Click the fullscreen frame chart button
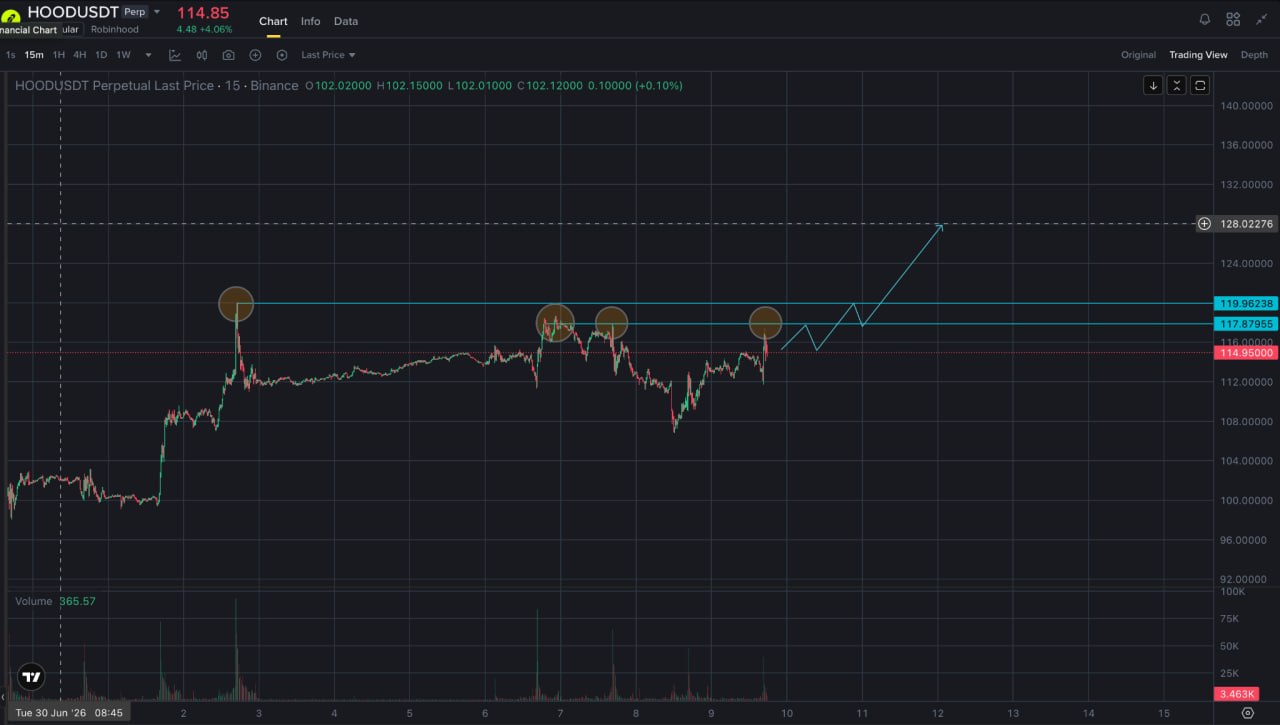The image size is (1280, 725). pyautogui.click(x=1200, y=85)
